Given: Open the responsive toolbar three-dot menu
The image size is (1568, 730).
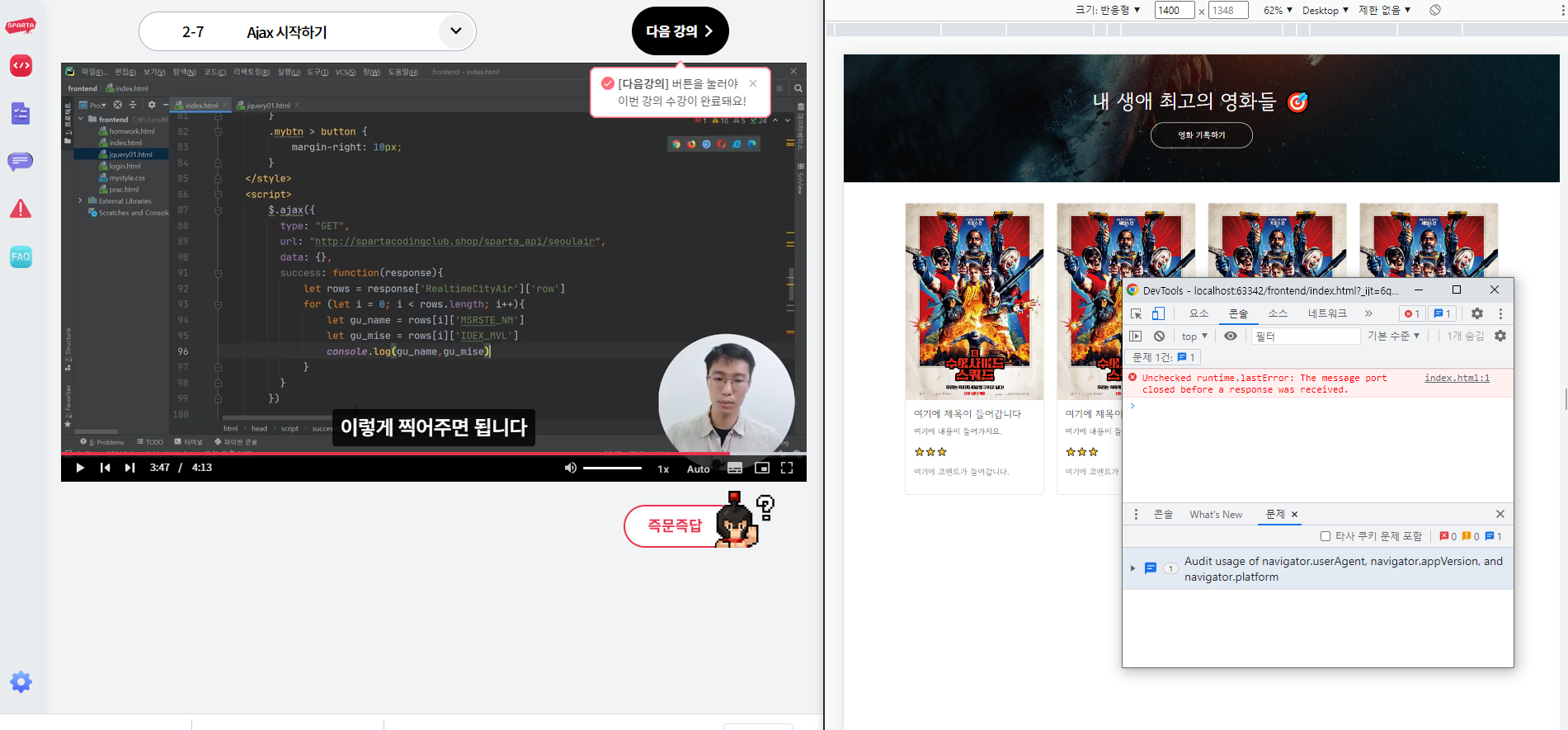Looking at the screenshot, I should [x=1562, y=10].
